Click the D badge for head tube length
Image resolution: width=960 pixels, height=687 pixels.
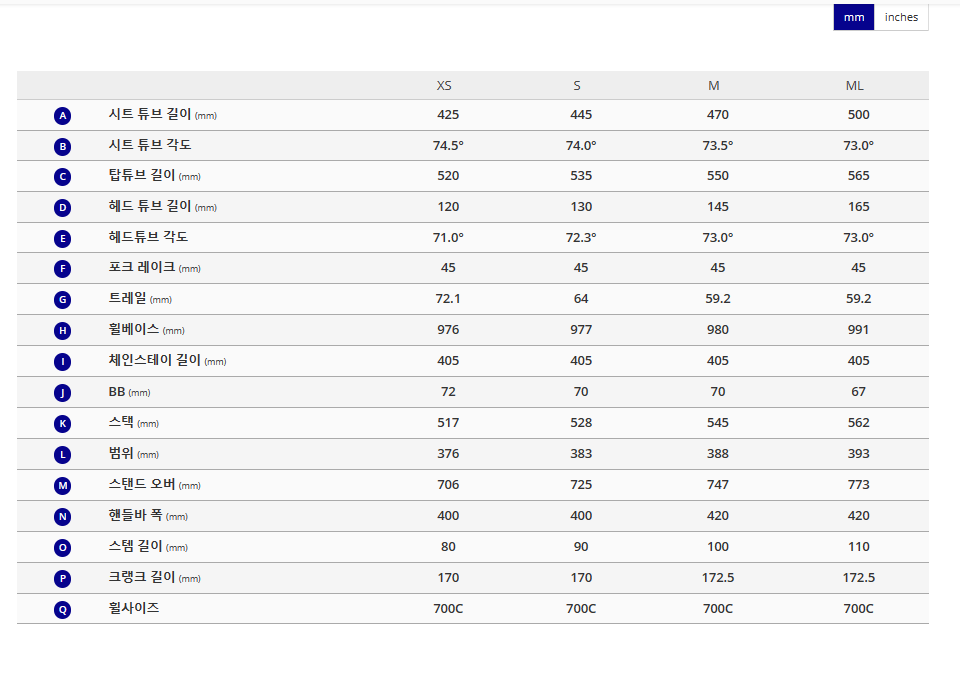pyautogui.click(x=62, y=208)
